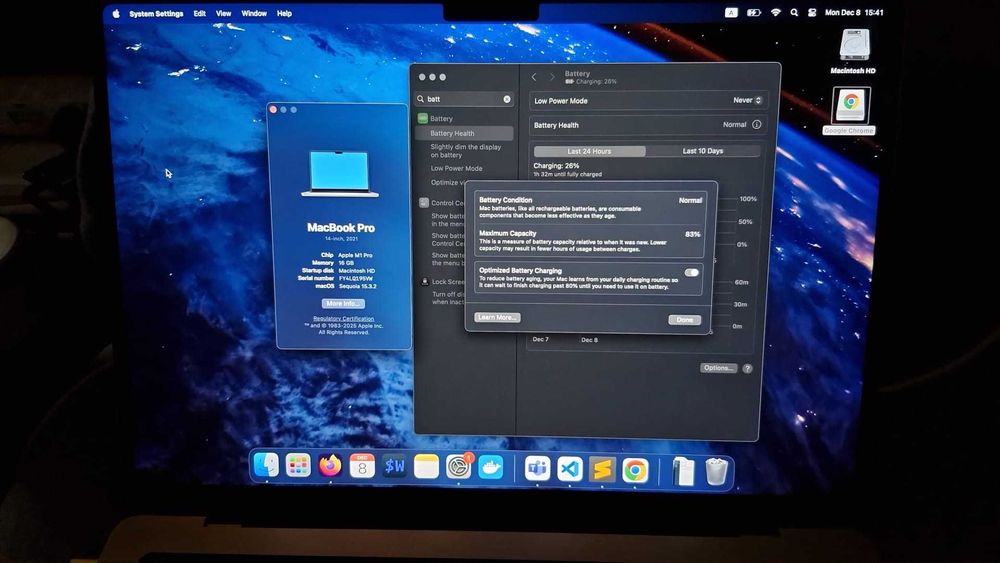Click the Options button

(x=719, y=368)
